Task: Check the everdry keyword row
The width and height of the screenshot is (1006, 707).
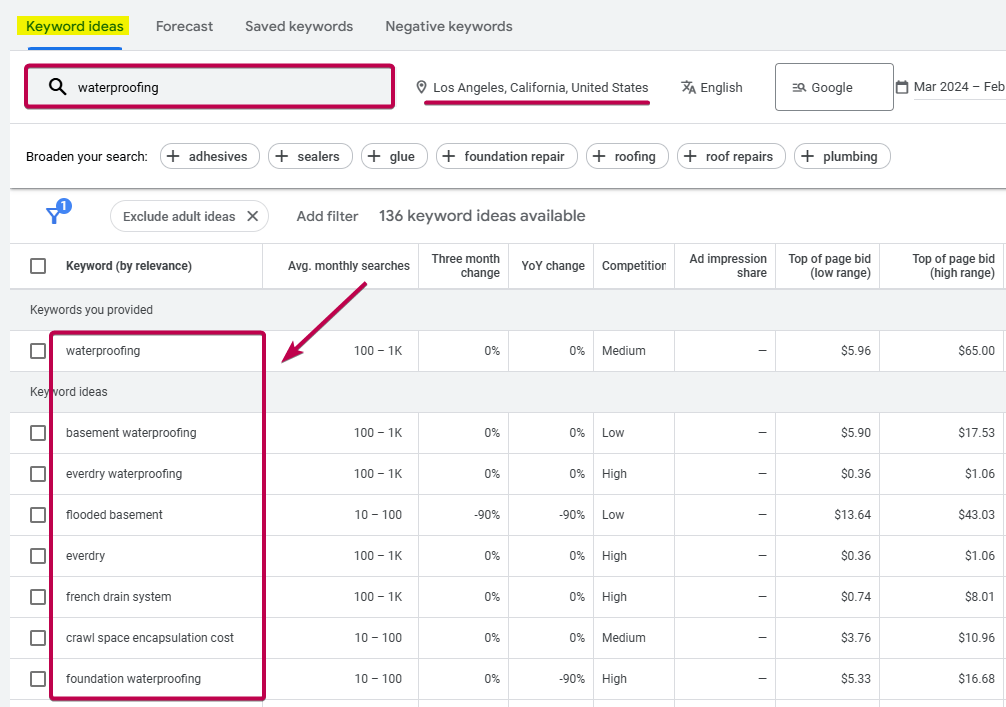Action: [x=38, y=556]
